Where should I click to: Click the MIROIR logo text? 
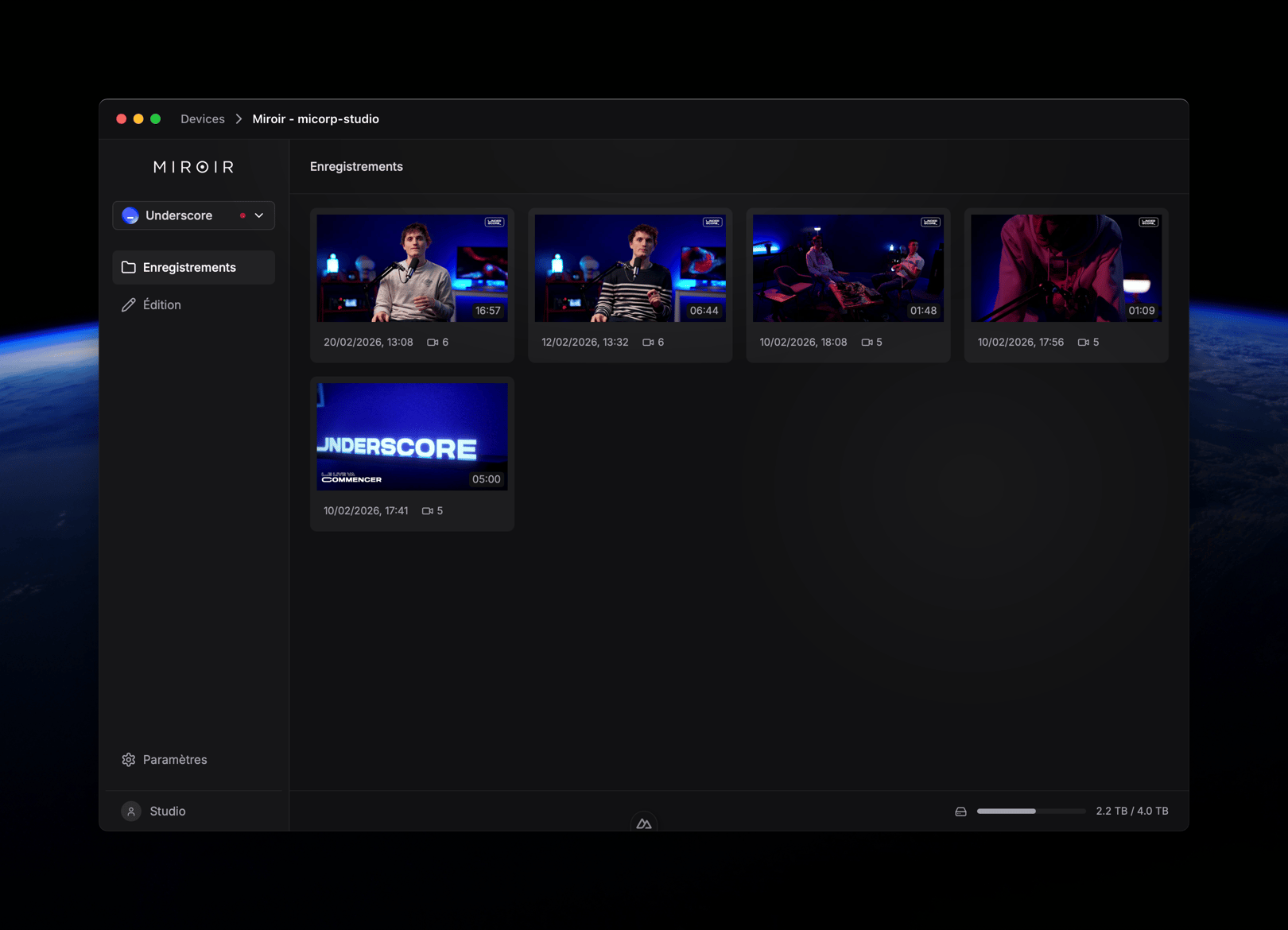click(192, 166)
